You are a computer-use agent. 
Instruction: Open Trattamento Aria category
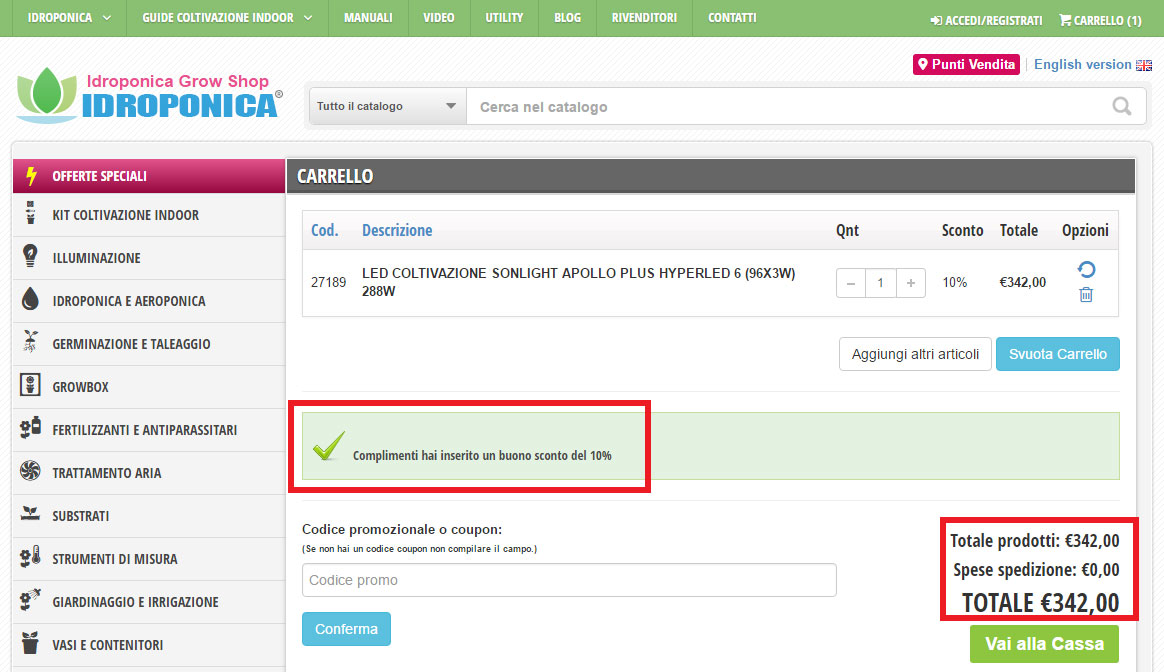pyautogui.click(x=149, y=473)
